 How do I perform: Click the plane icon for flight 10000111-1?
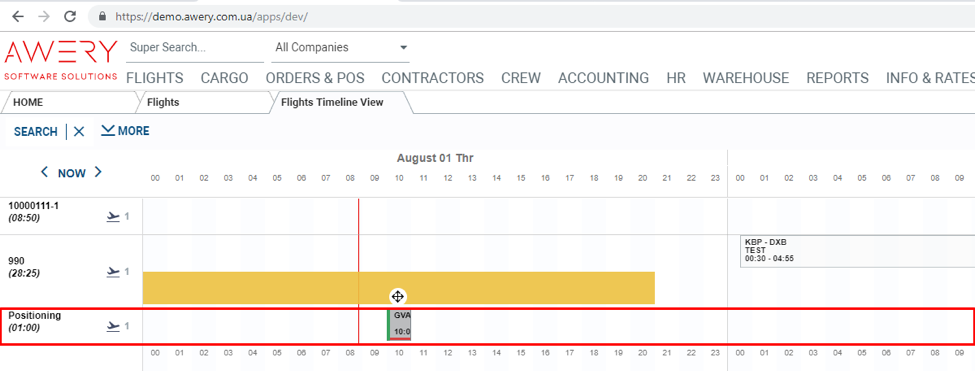[x=113, y=216]
